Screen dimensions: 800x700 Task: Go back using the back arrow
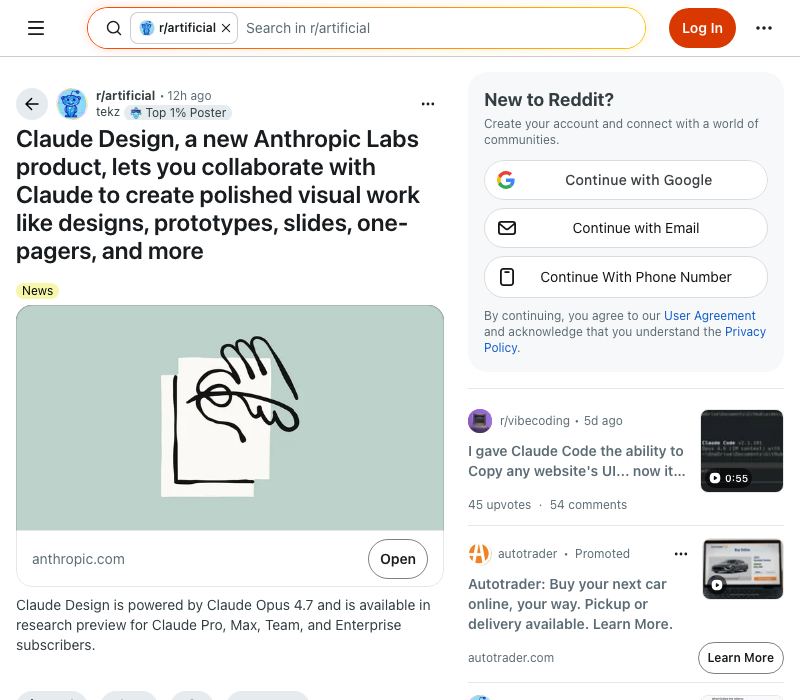(32, 104)
